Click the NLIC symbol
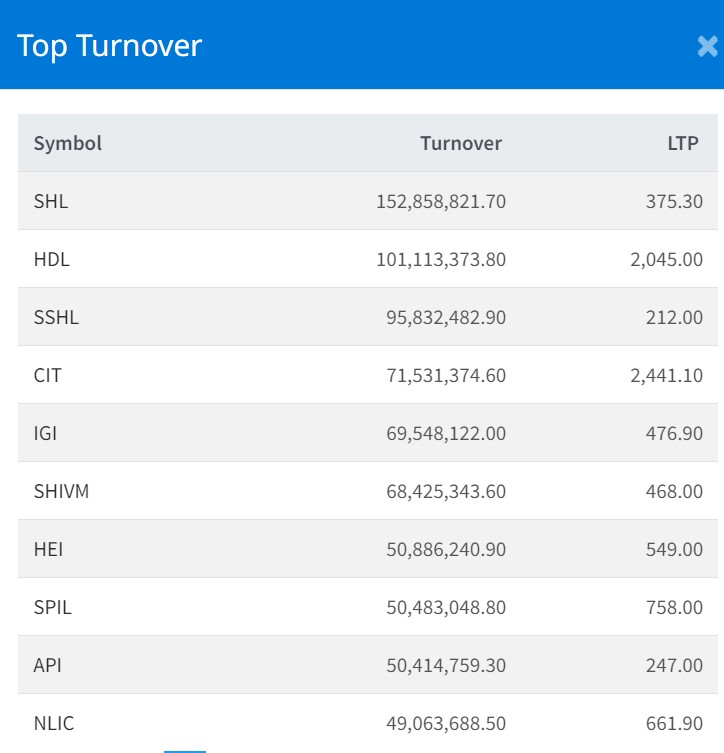The width and height of the screenshot is (724, 753). [54, 723]
